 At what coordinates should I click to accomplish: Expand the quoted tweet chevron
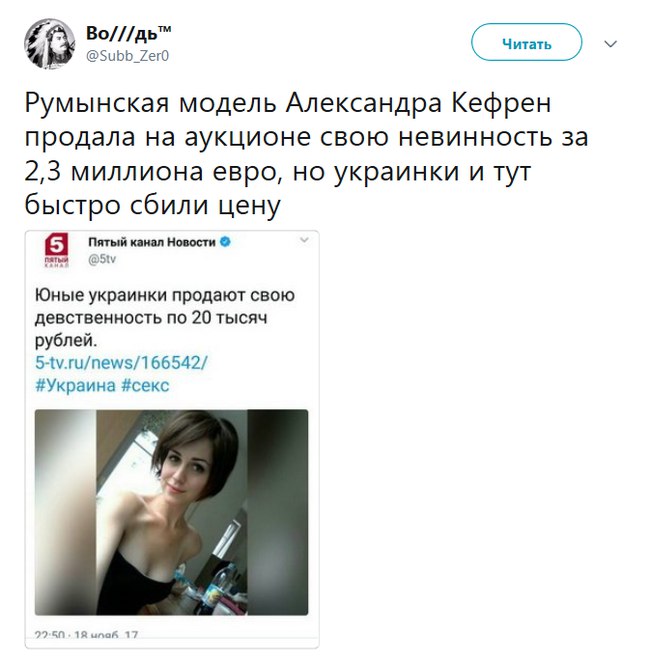(x=304, y=240)
